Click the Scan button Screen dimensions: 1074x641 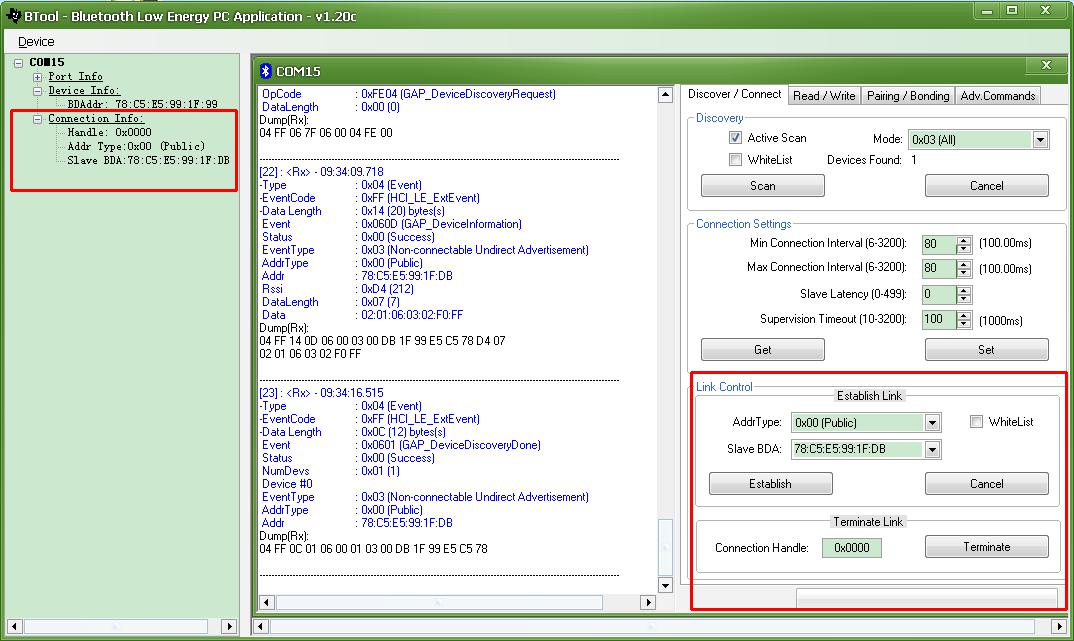pos(762,186)
